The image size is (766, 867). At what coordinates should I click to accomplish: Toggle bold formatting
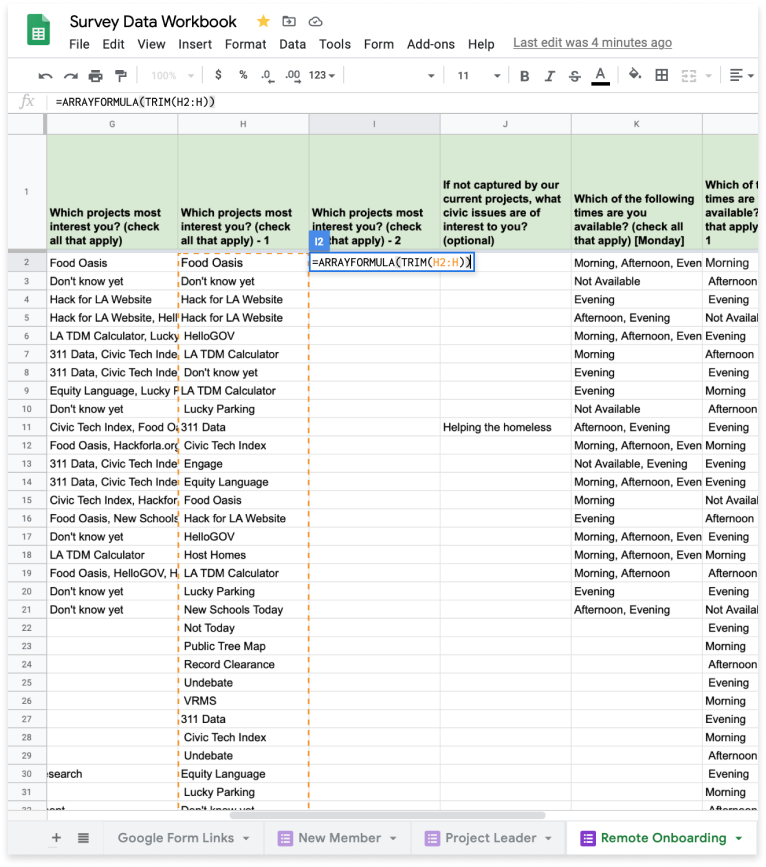tap(524, 76)
